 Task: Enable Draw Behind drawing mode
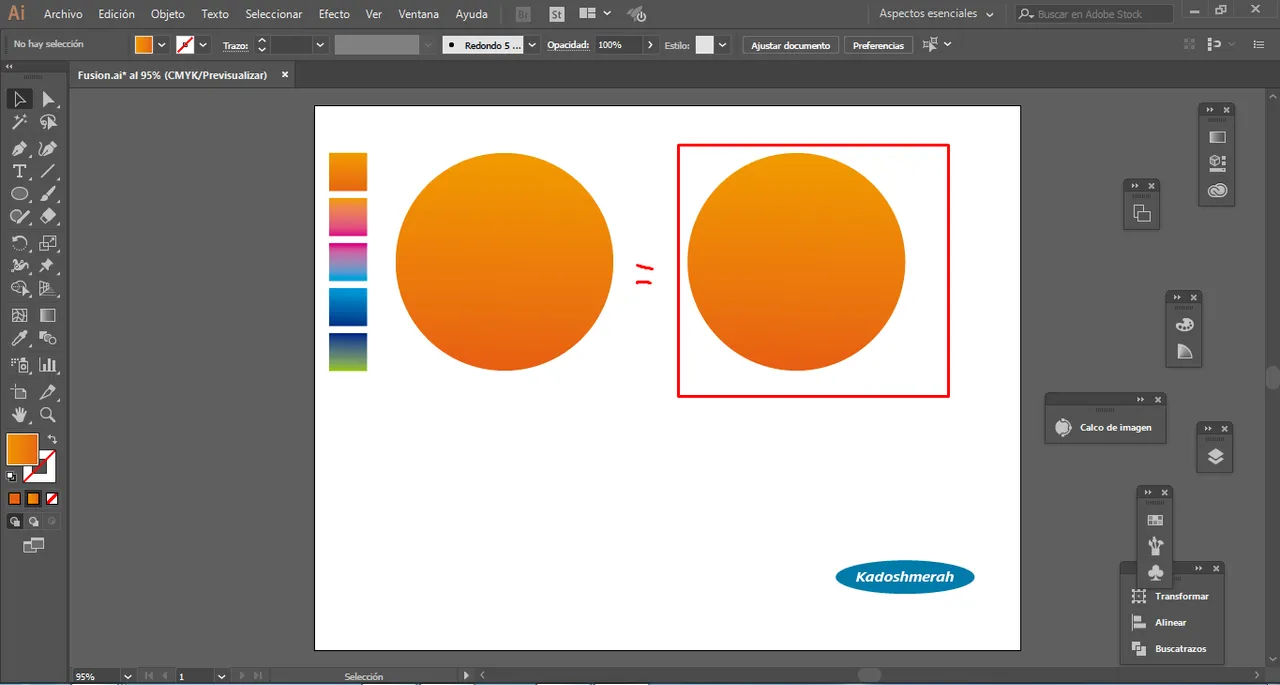[34, 522]
